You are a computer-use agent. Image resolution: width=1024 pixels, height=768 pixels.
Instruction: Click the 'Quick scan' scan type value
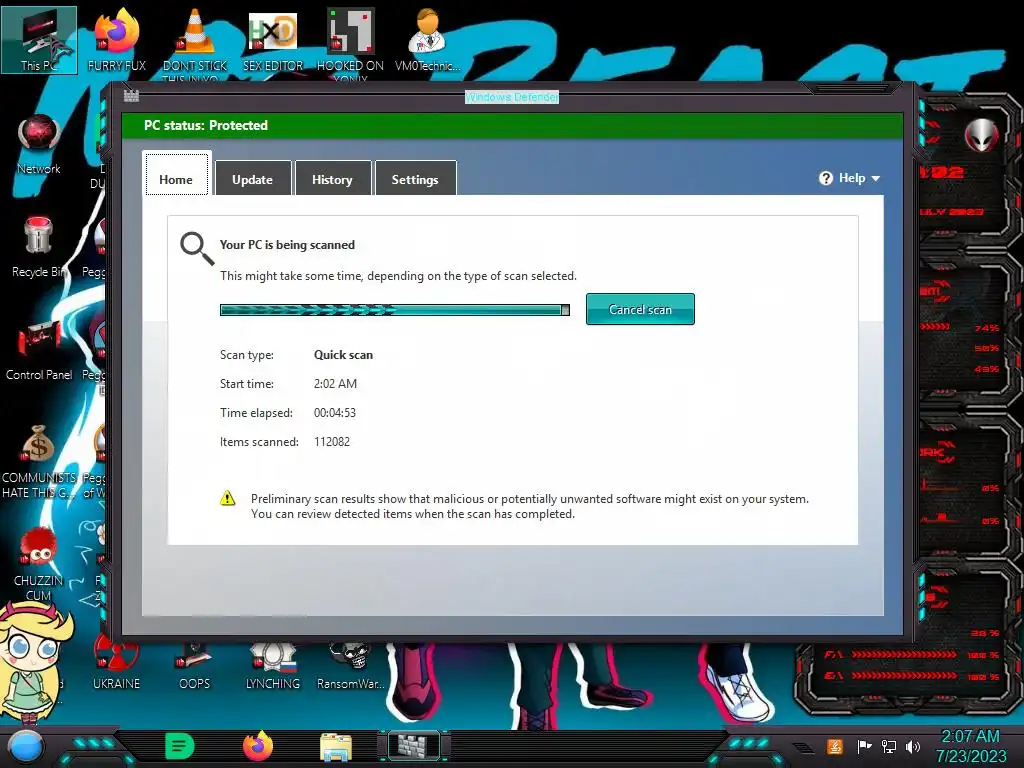click(343, 355)
